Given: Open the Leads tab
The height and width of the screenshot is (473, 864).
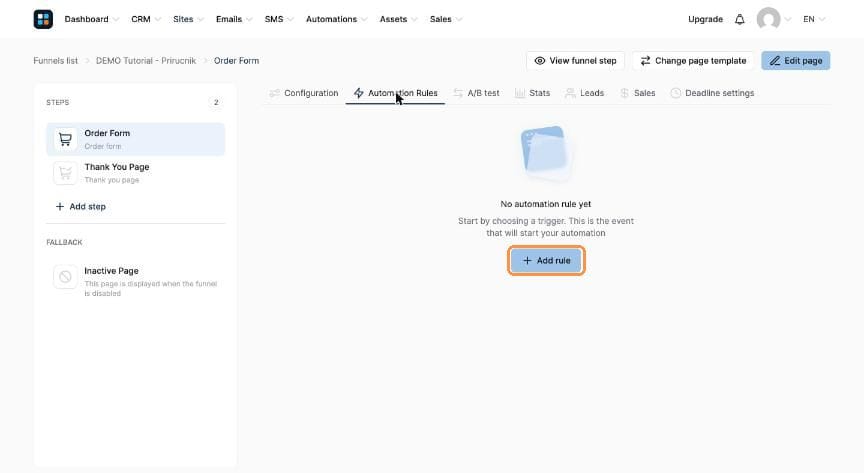Looking at the screenshot, I should pos(585,93).
